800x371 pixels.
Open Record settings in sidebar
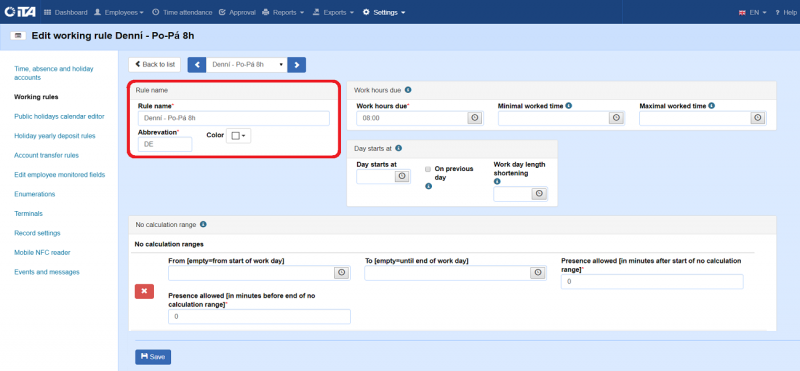(x=37, y=233)
